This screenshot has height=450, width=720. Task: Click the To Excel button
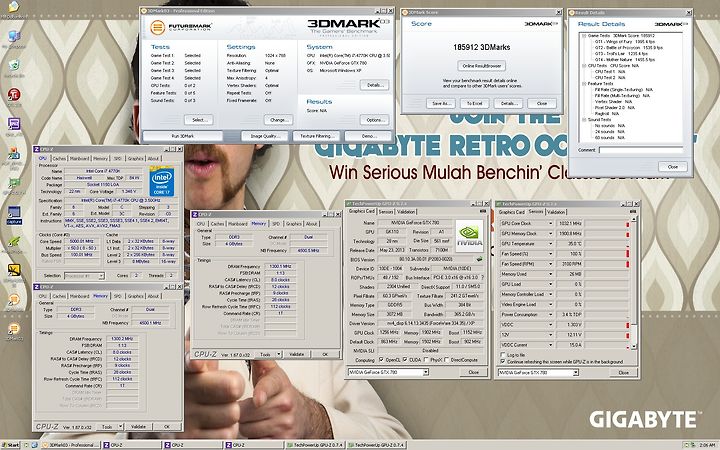tap(475, 103)
